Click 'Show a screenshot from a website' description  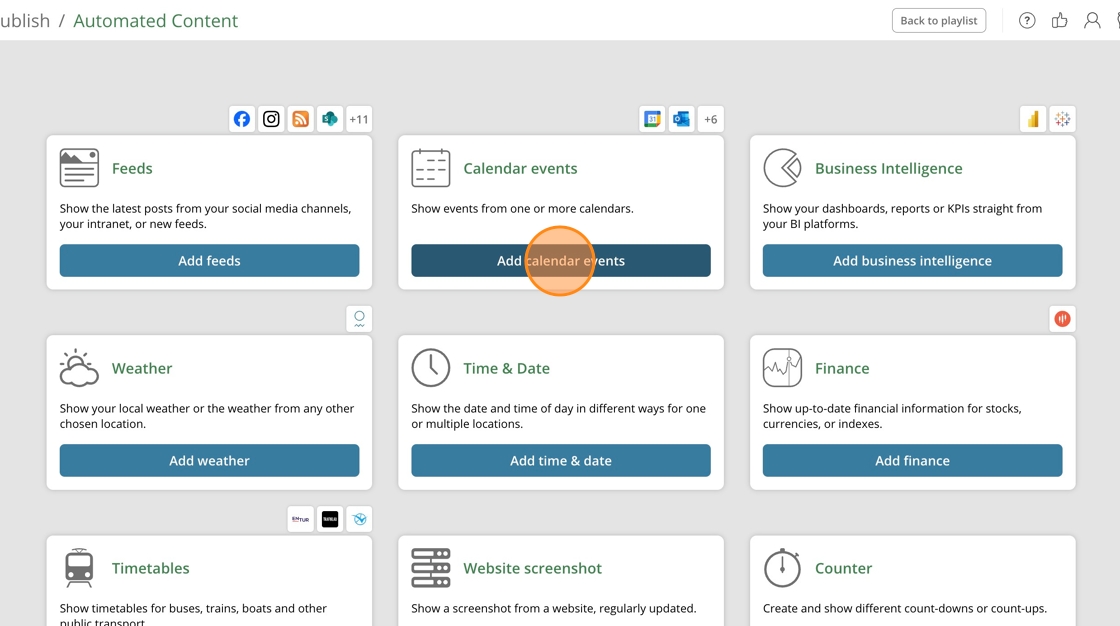point(554,609)
